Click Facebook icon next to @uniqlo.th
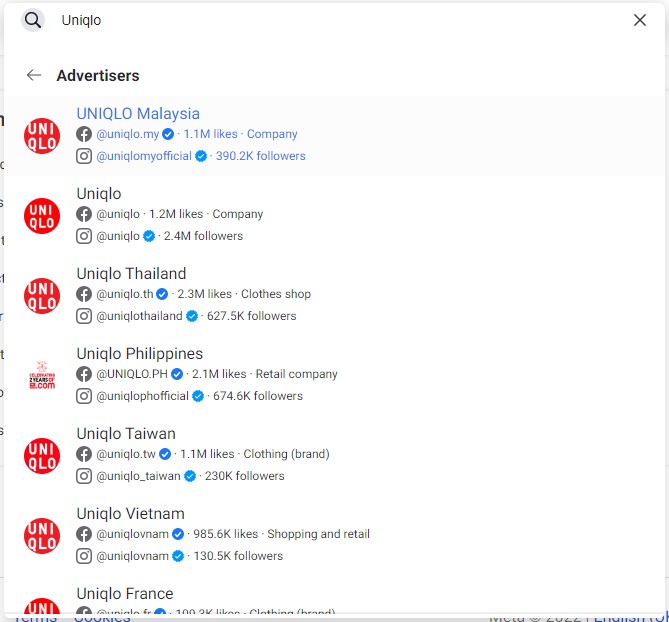 (x=84, y=294)
